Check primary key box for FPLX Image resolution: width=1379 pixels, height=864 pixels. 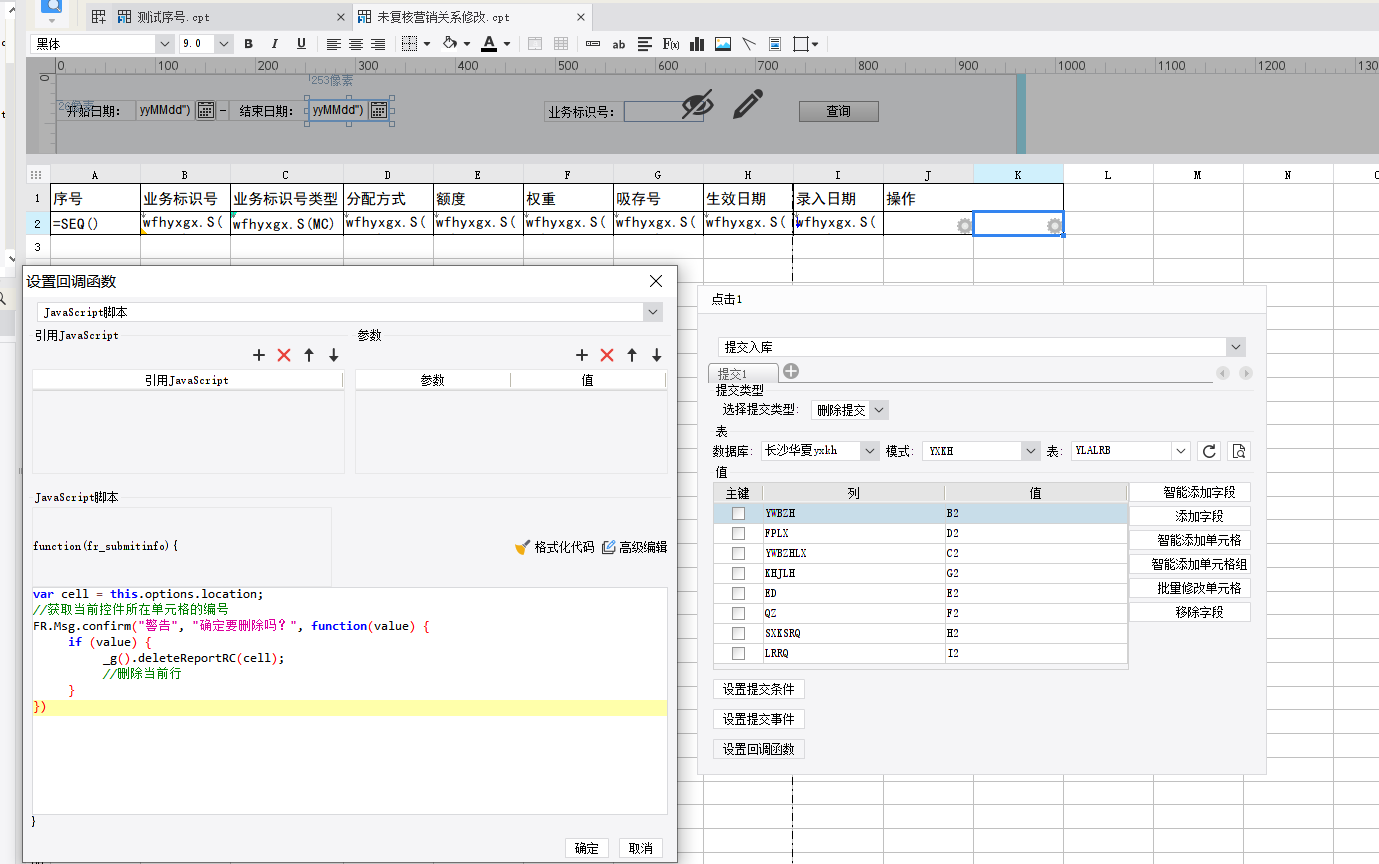tap(738, 533)
